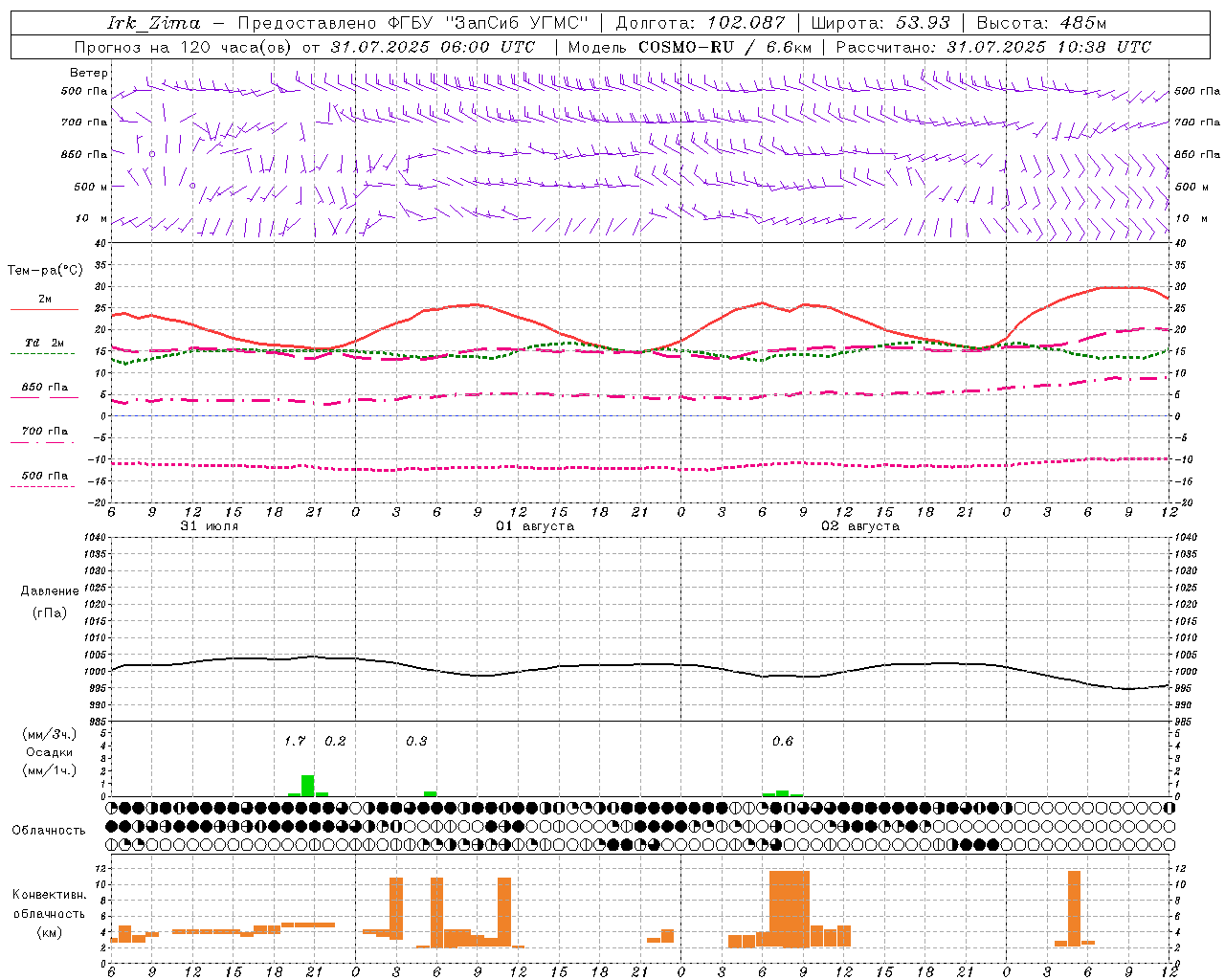Click the 0.3 precipitation amount value
1225x980 pixels.
pos(416,741)
